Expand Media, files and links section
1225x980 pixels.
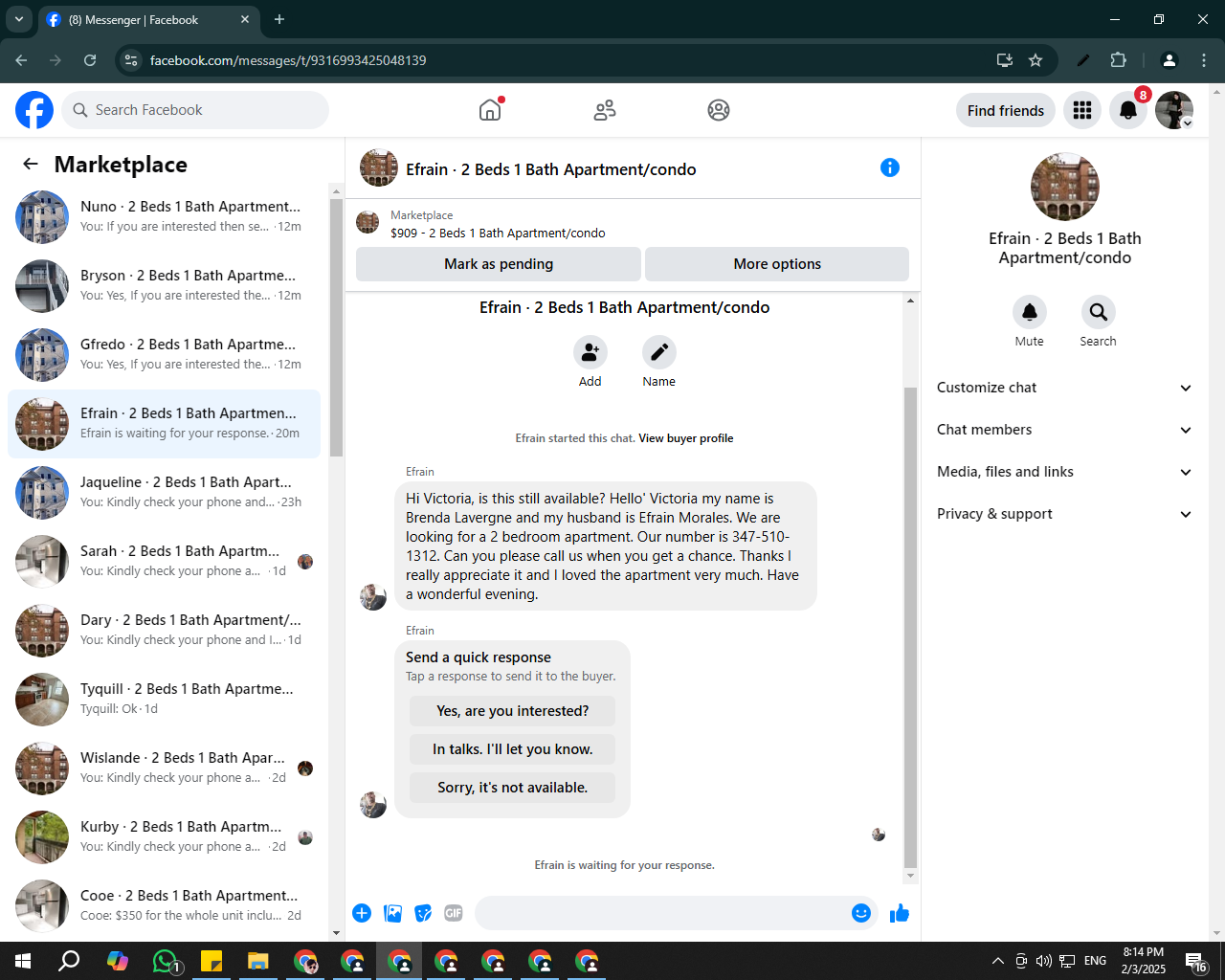1065,472
